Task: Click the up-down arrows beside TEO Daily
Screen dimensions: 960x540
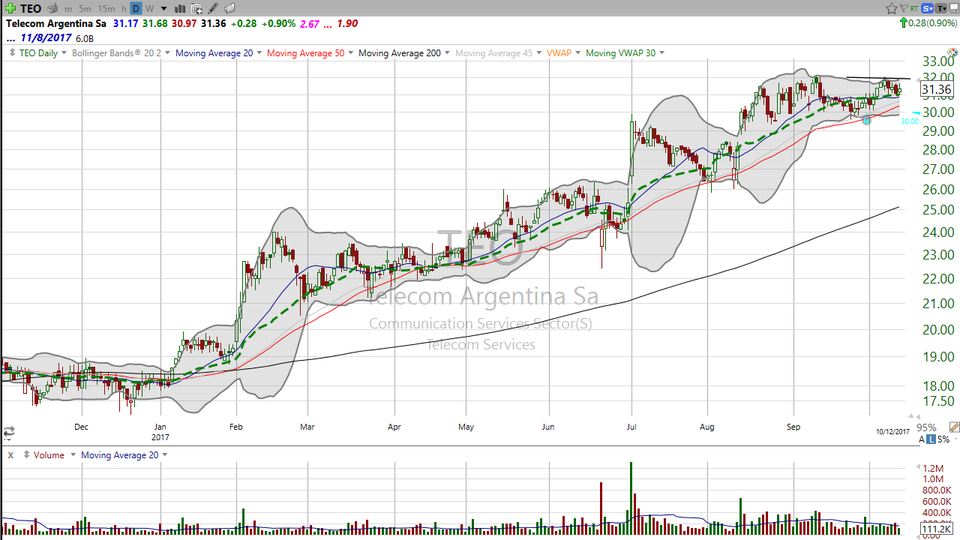Action: (12, 53)
